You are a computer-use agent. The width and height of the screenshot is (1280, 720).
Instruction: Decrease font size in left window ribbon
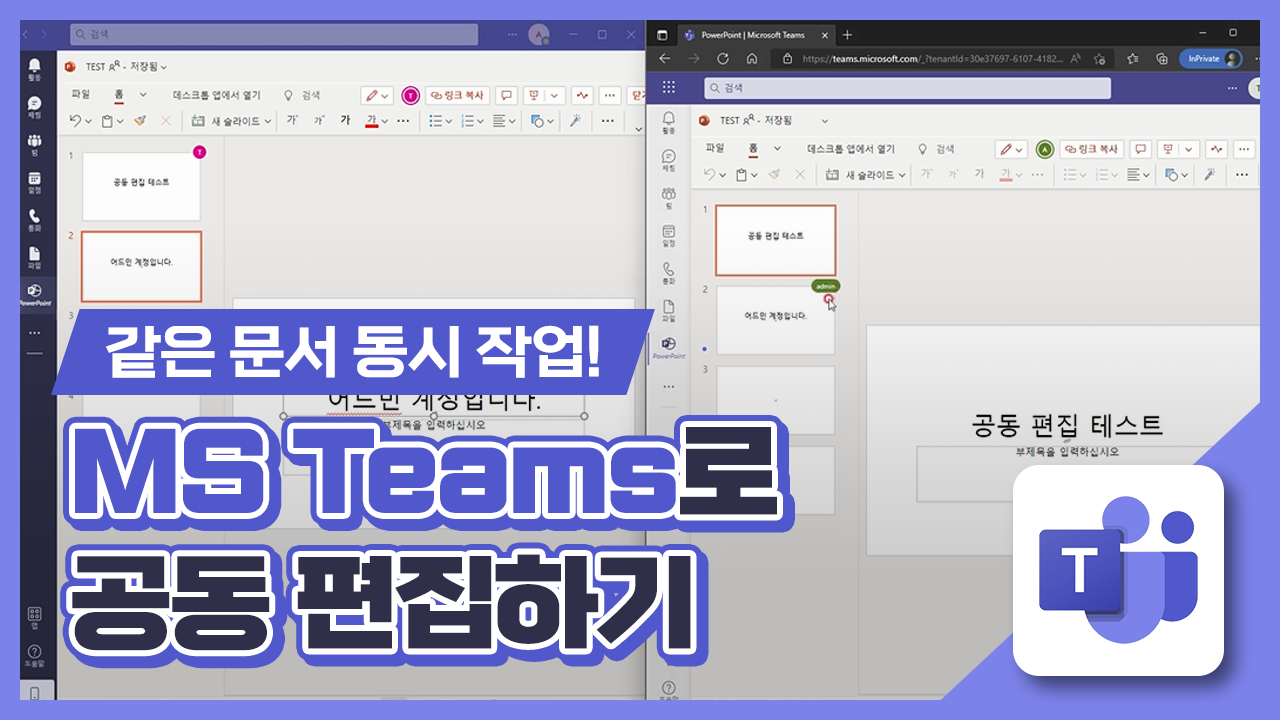tap(319, 120)
